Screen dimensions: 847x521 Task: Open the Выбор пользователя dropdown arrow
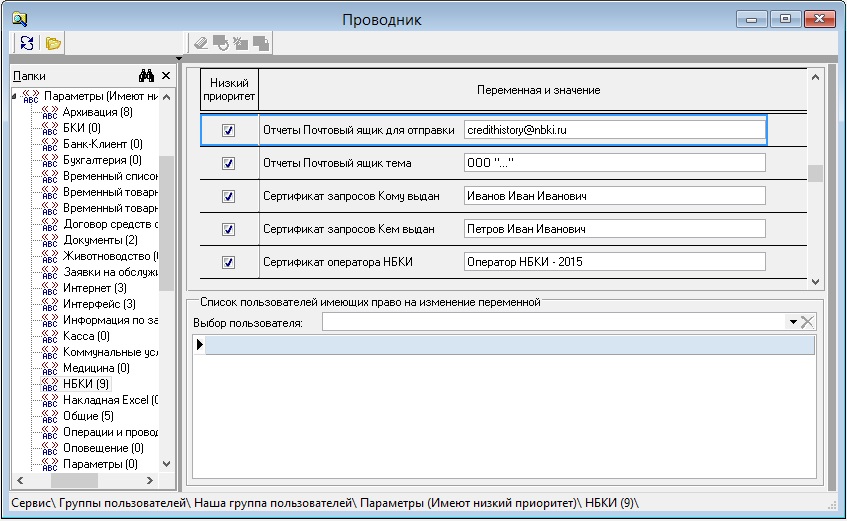793,322
